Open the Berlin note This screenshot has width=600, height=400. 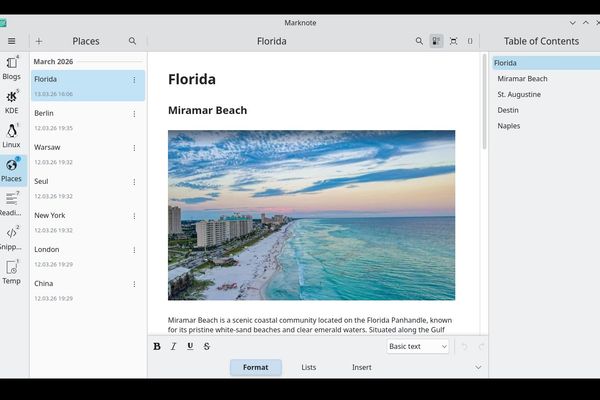click(x=88, y=120)
